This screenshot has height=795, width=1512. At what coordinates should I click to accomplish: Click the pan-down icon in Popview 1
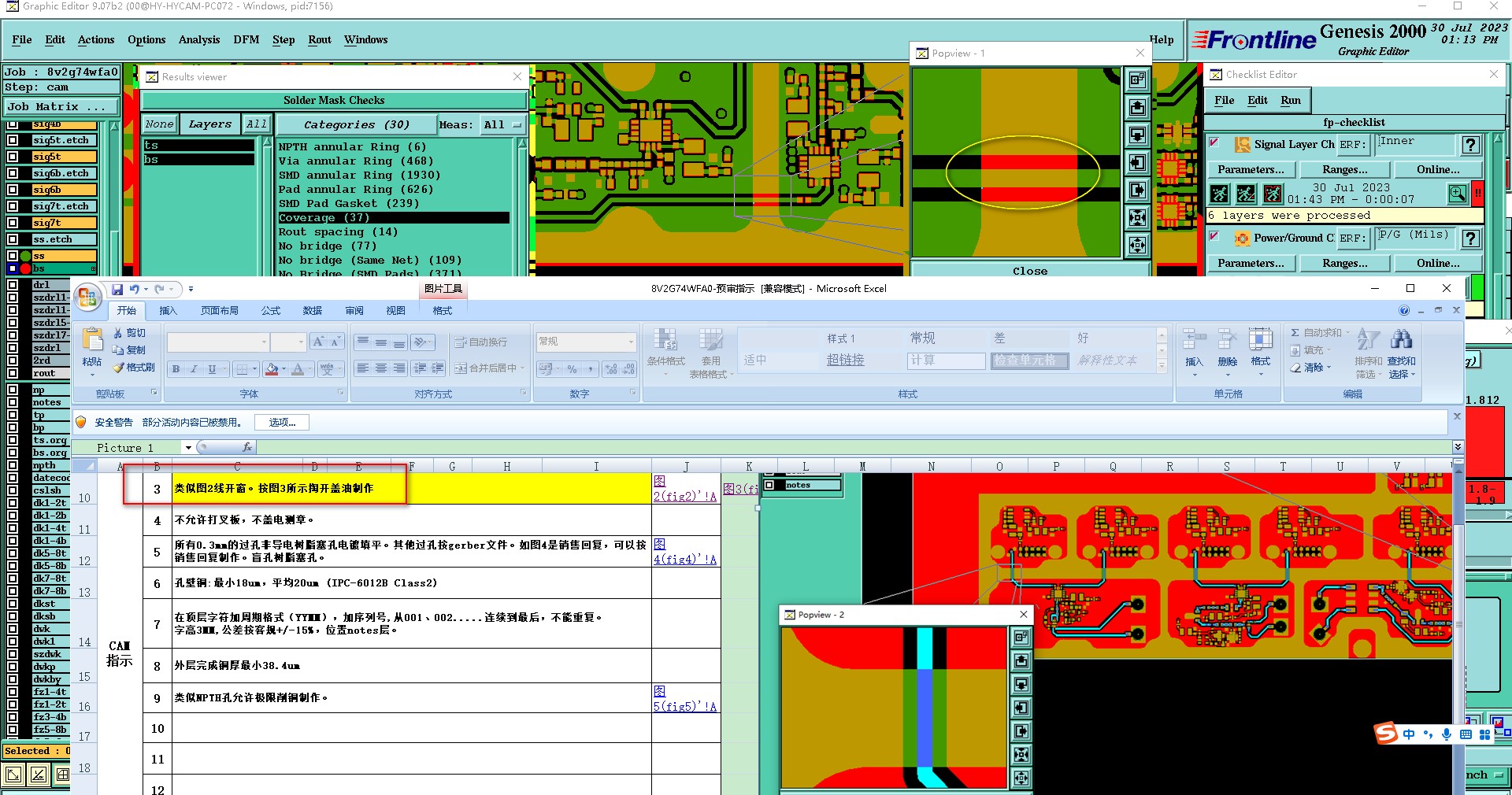1137,135
